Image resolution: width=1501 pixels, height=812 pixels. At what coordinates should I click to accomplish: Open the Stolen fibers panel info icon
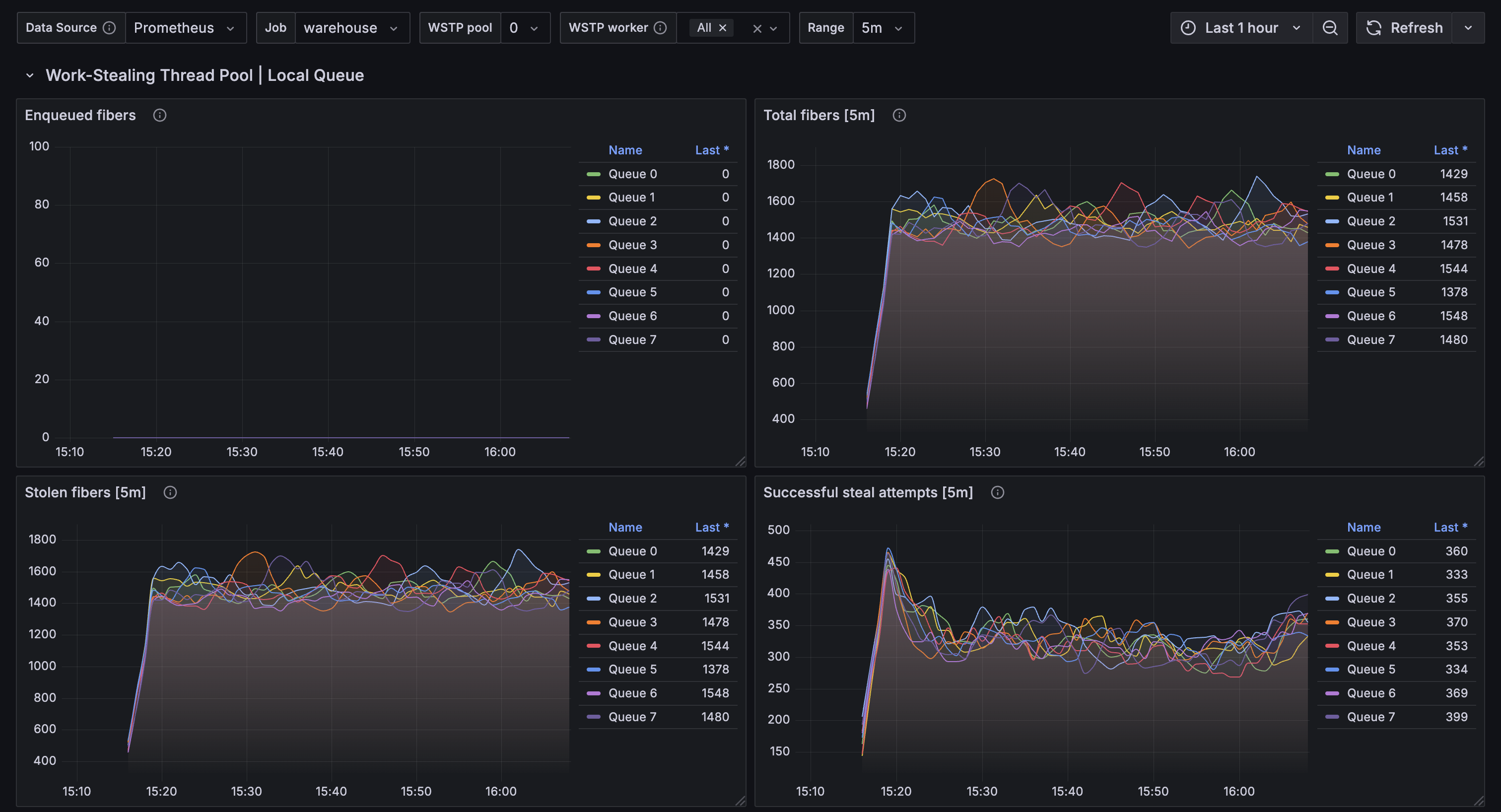(x=170, y=493)
